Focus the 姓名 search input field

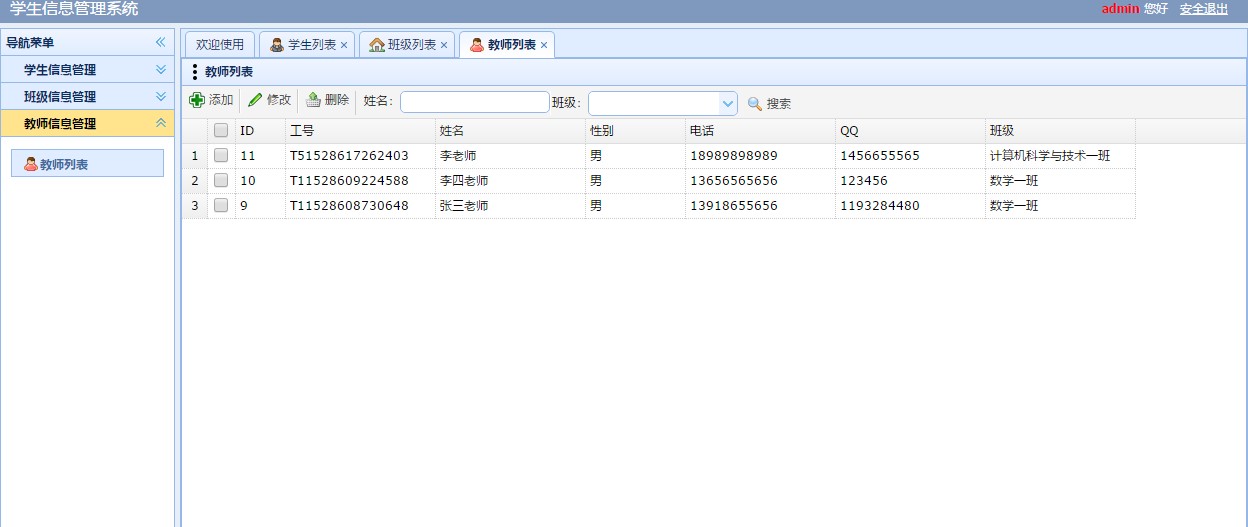coord(475,102)
